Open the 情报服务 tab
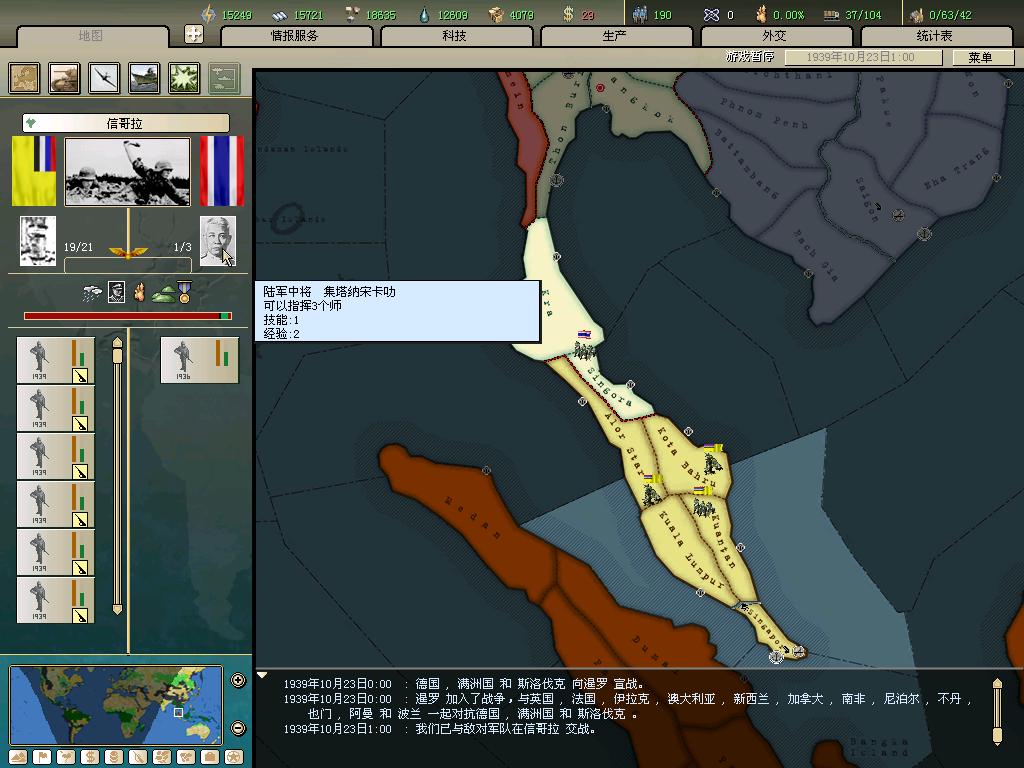 295,36
